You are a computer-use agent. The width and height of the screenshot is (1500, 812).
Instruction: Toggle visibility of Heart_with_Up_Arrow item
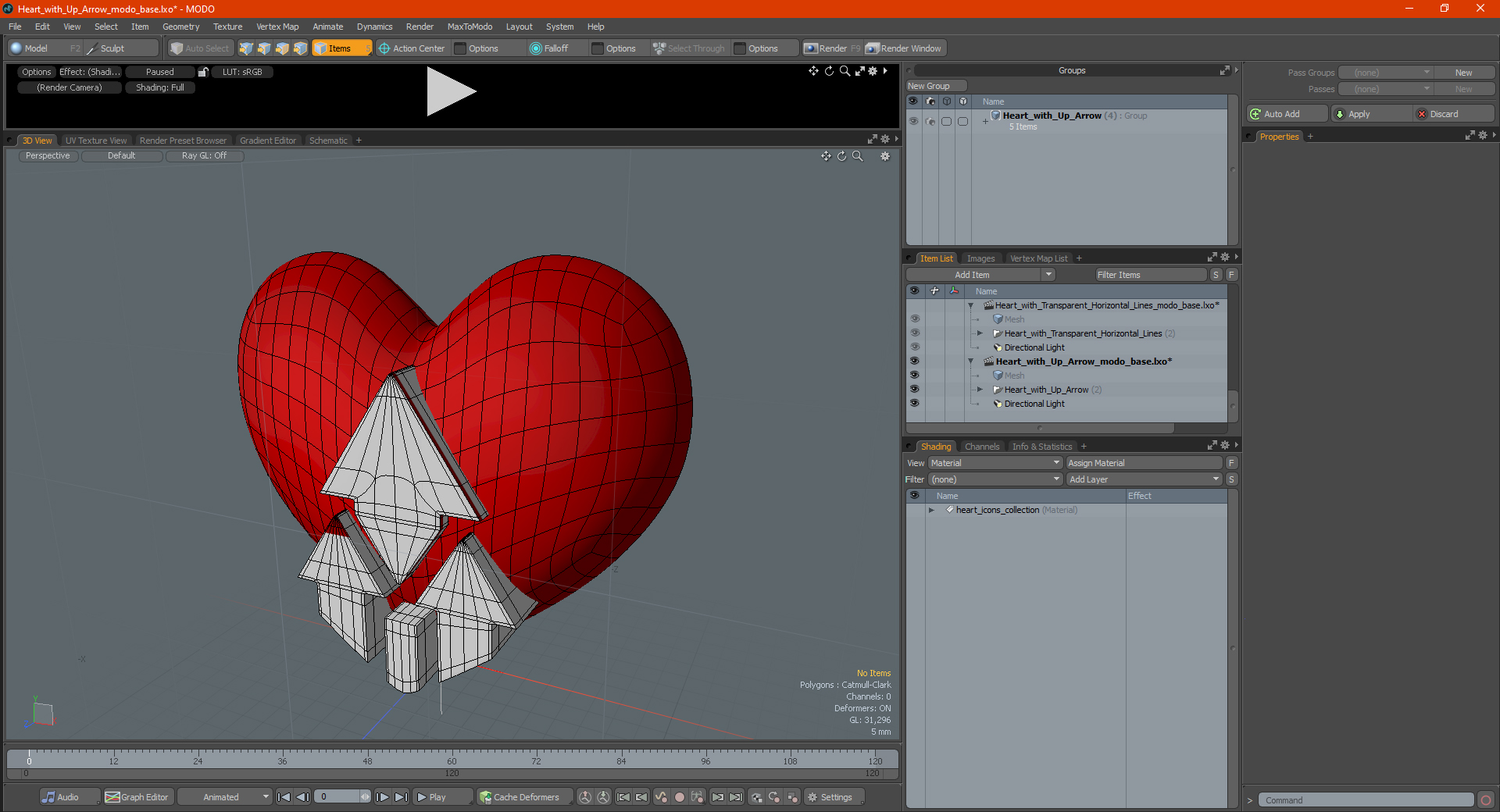(x=914, y=389)
